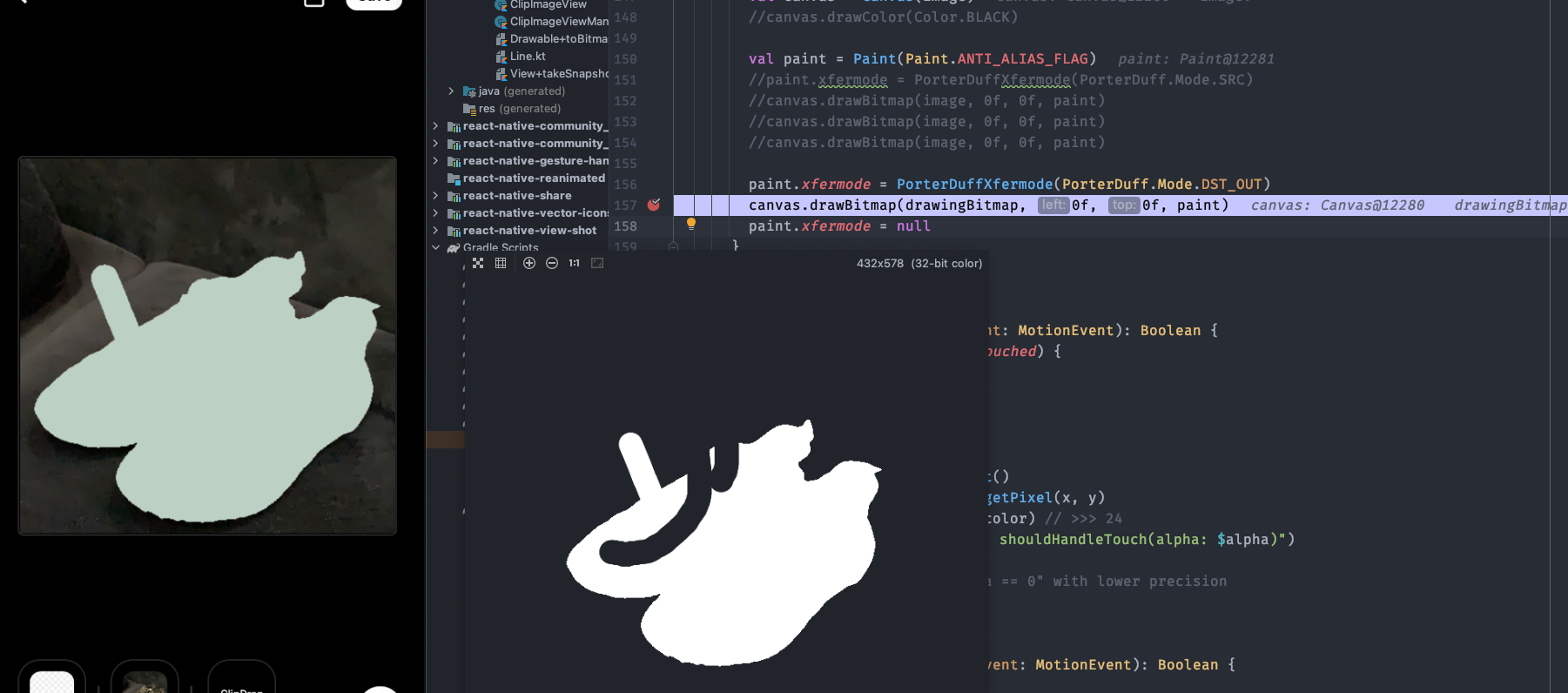Zoom in on the bitmap preview
This screenshot has width=1568, height=693.
point(529,263)
